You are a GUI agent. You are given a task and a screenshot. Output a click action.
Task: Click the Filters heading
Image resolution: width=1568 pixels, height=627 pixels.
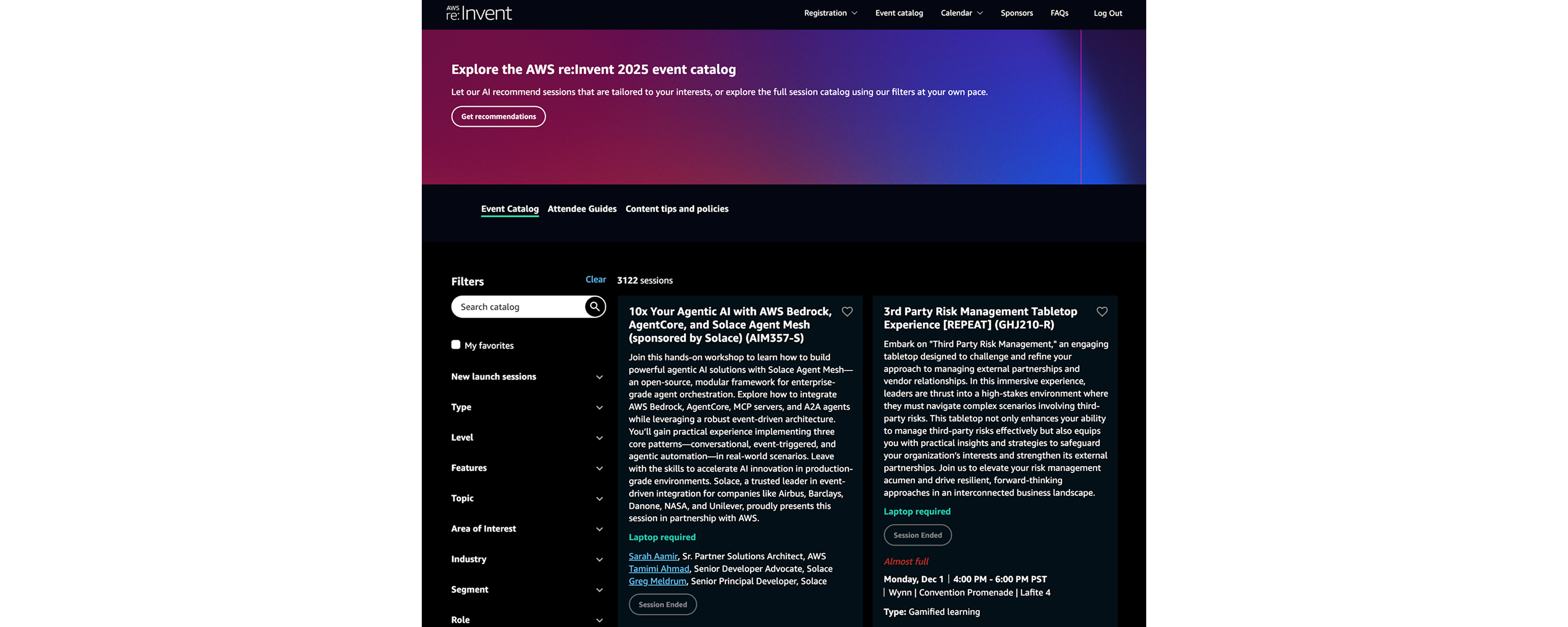[x=467, y=281]
